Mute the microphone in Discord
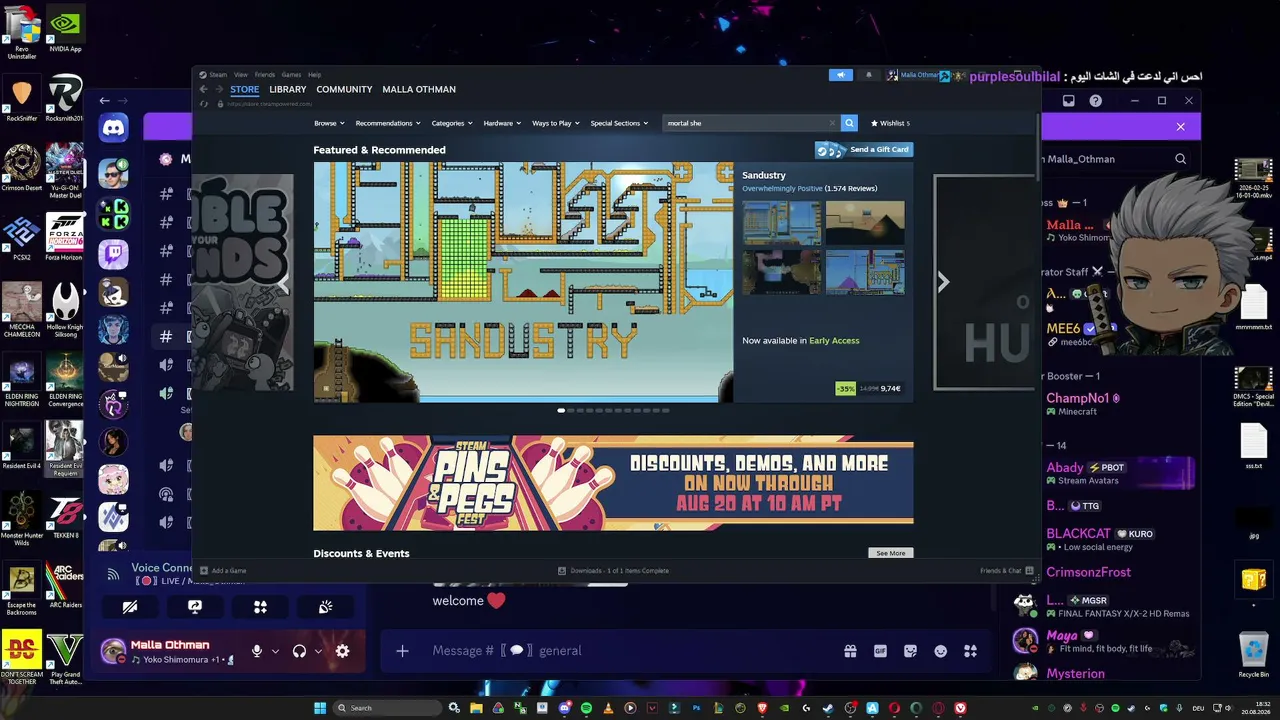This screenshot has width=1280, height=720. pyautogui.click(x=257, y=651)
